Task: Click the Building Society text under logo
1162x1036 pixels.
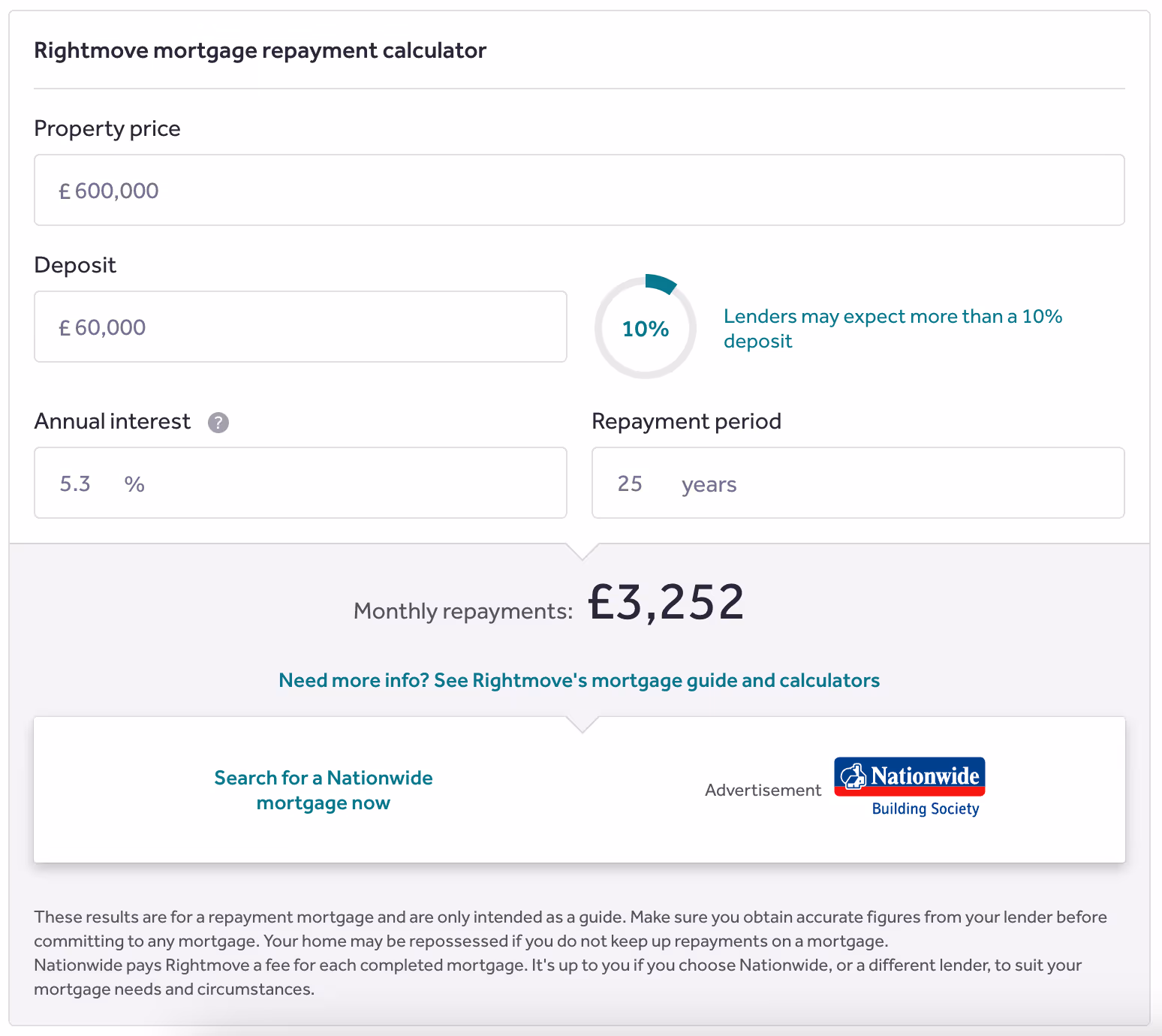Action: (x=925, y=809)
